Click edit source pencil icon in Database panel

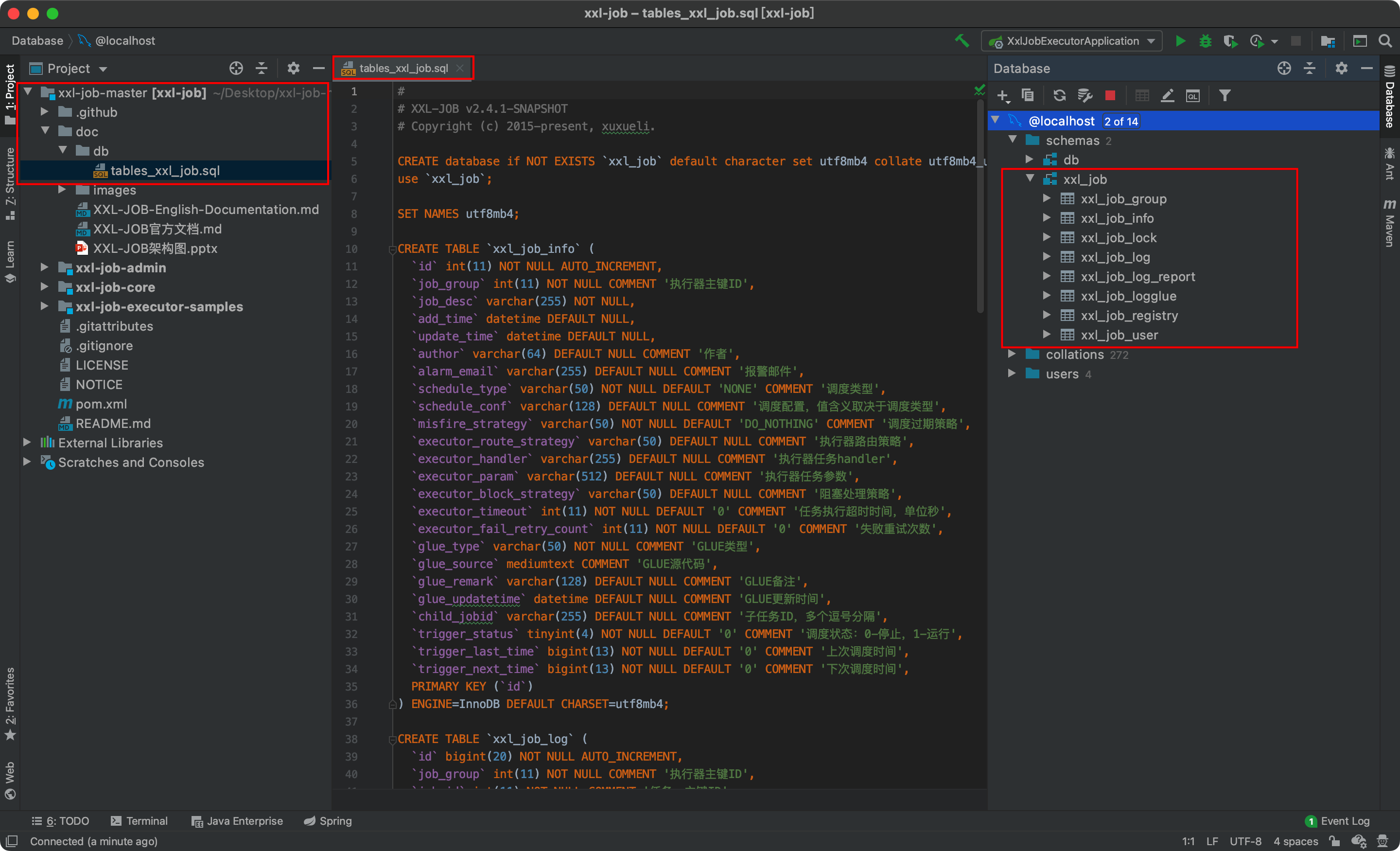1167,95
